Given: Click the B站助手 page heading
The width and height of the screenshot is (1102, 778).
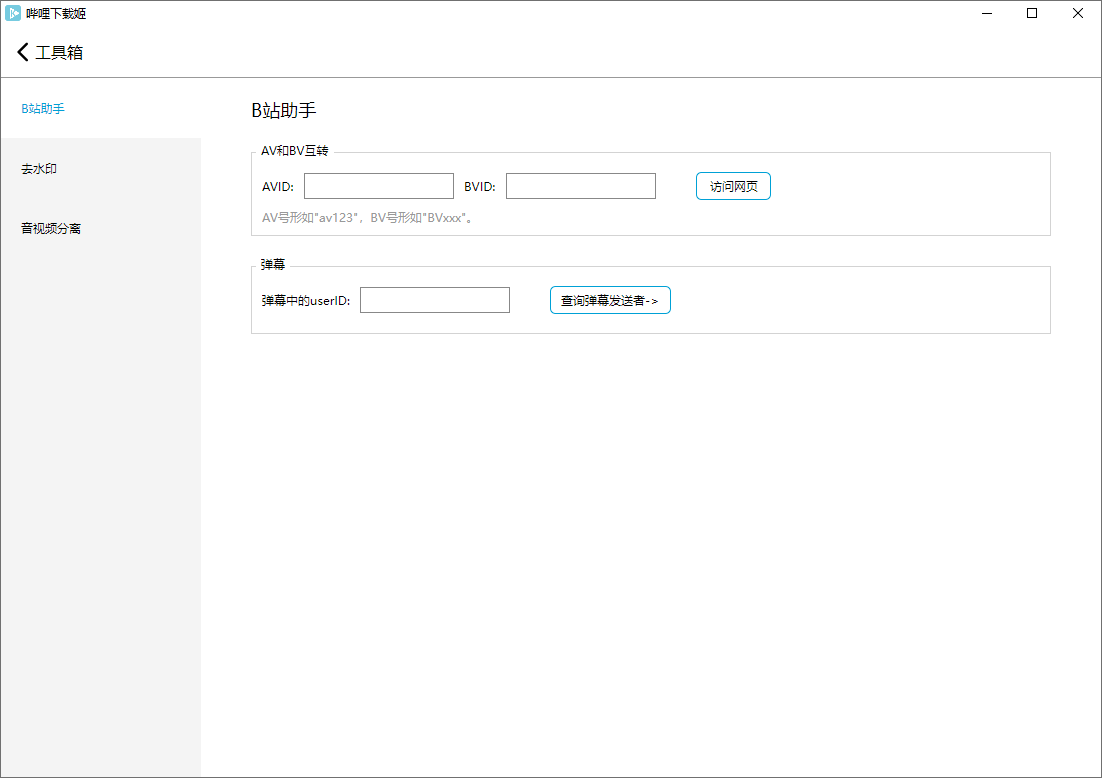Looking at the screenshot, I should click(284, 110).
